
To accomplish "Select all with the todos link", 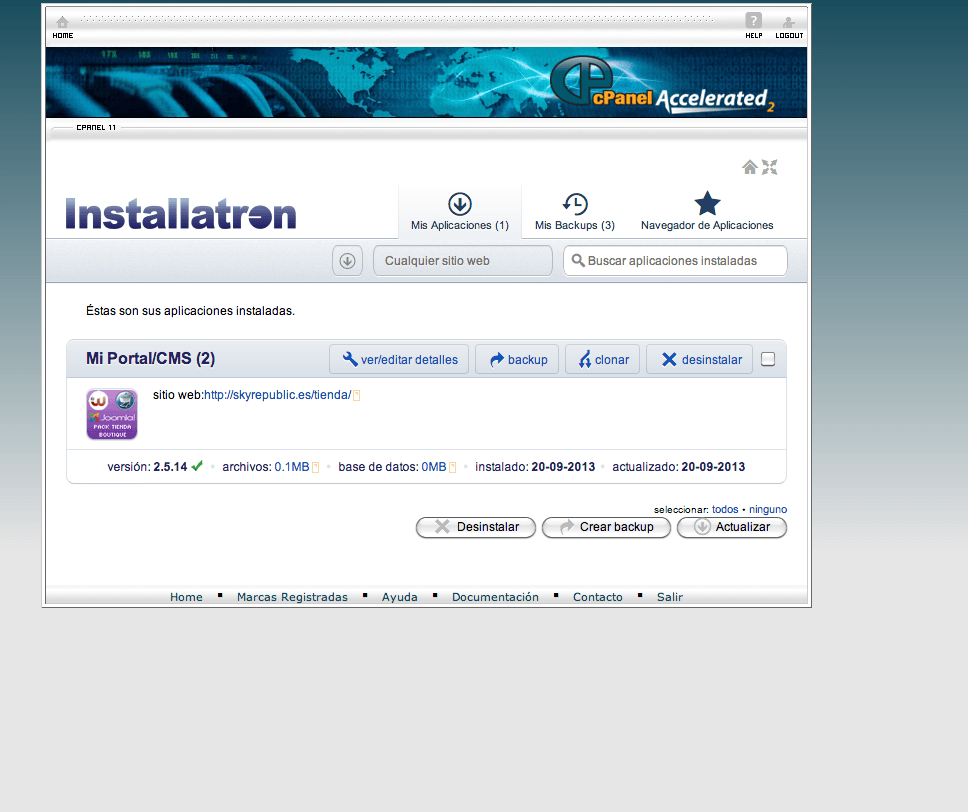I will [x=725, y=509].
